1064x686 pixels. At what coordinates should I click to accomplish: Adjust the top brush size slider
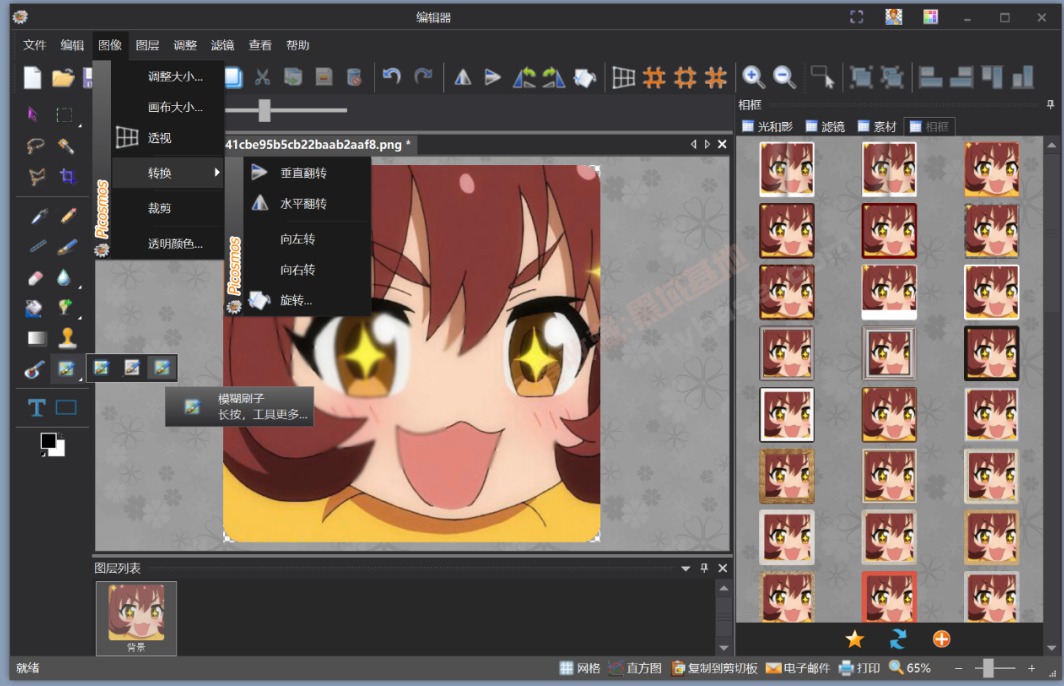pos(264,110)
